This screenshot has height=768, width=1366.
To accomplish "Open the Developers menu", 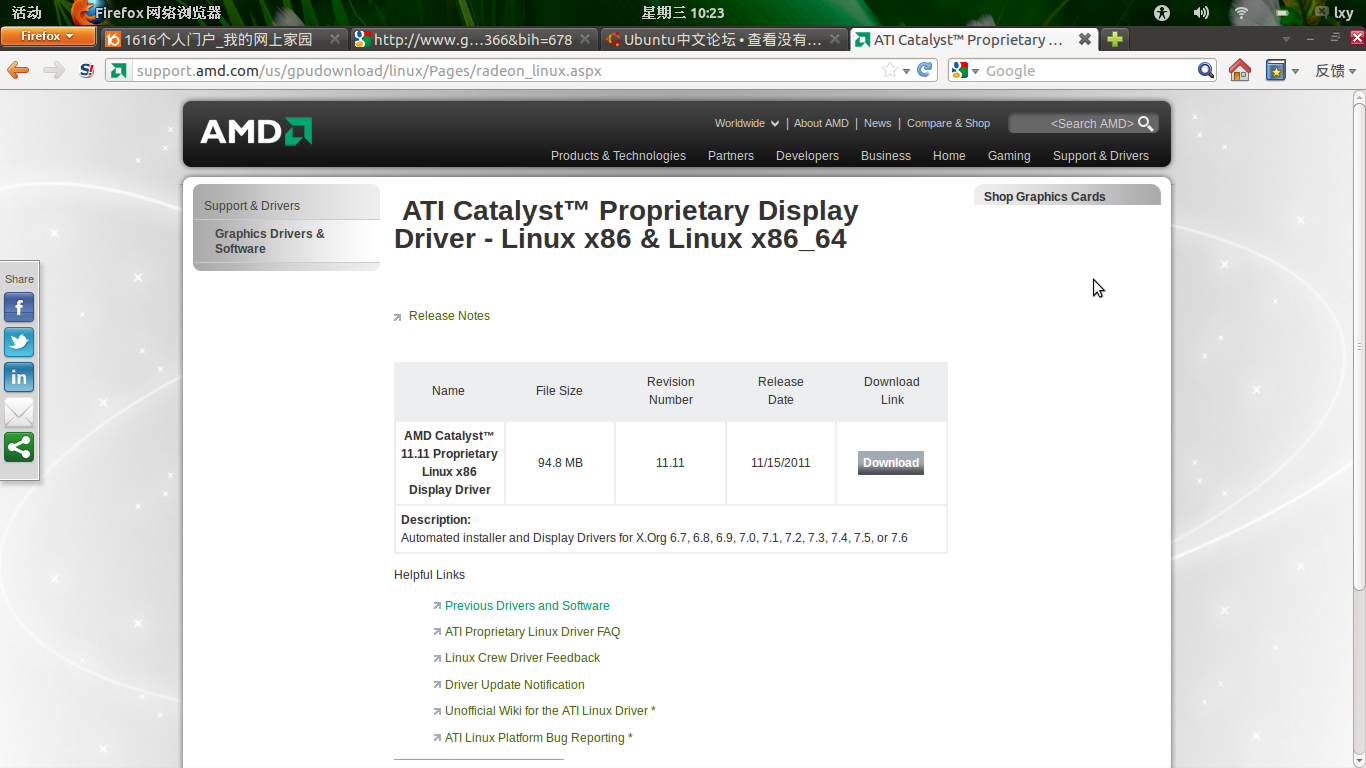I will (x=807, y=156).
